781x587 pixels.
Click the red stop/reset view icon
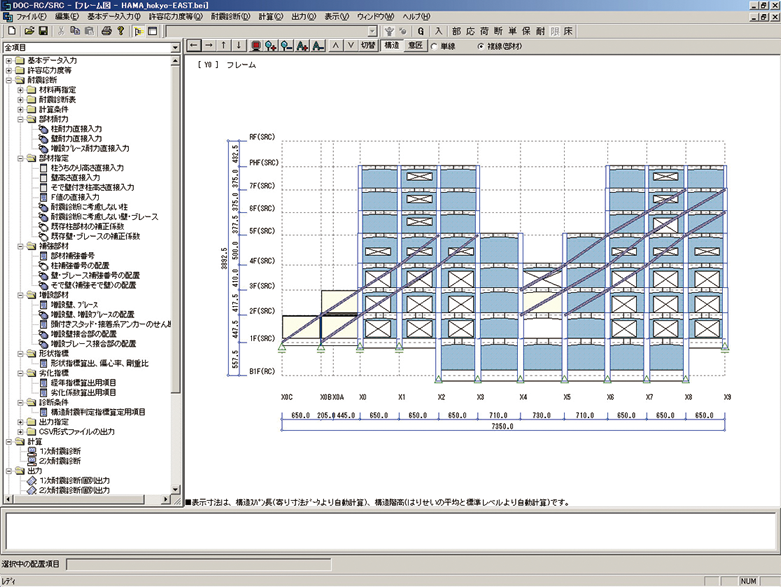pyautogui.click(x=256, y=46)
